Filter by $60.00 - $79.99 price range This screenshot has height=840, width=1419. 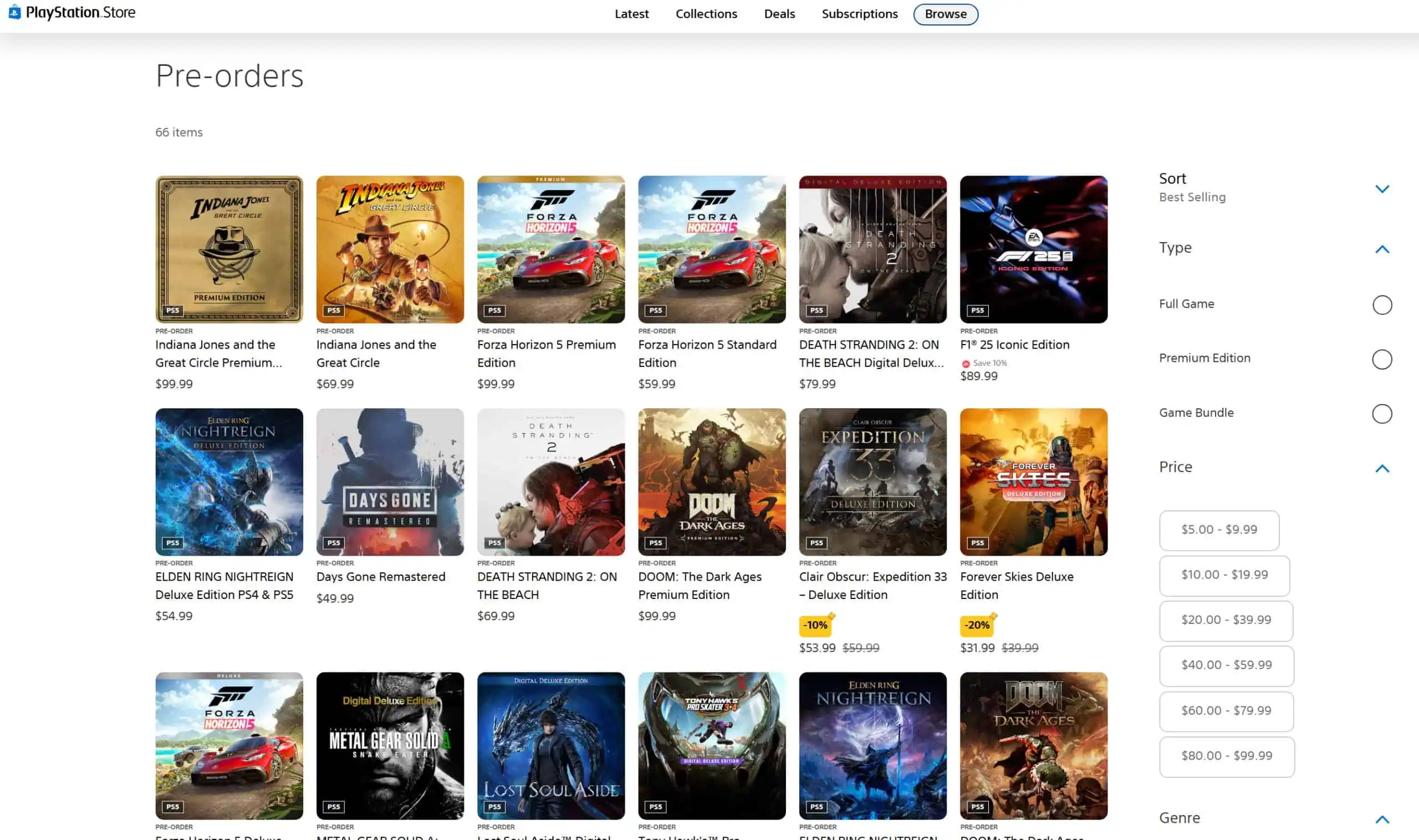point(1226,711)
